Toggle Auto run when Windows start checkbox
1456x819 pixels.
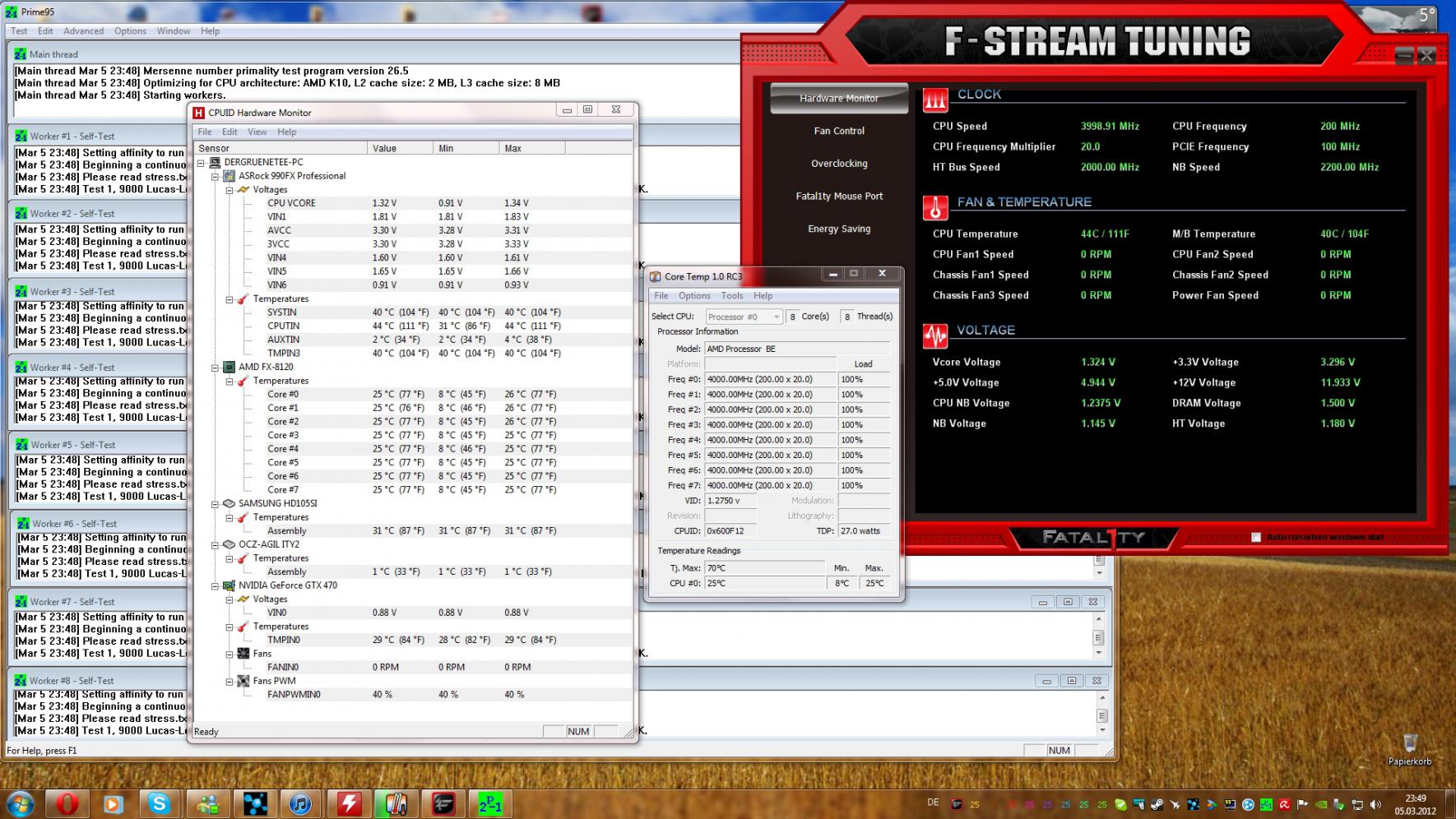(1256, 537)
